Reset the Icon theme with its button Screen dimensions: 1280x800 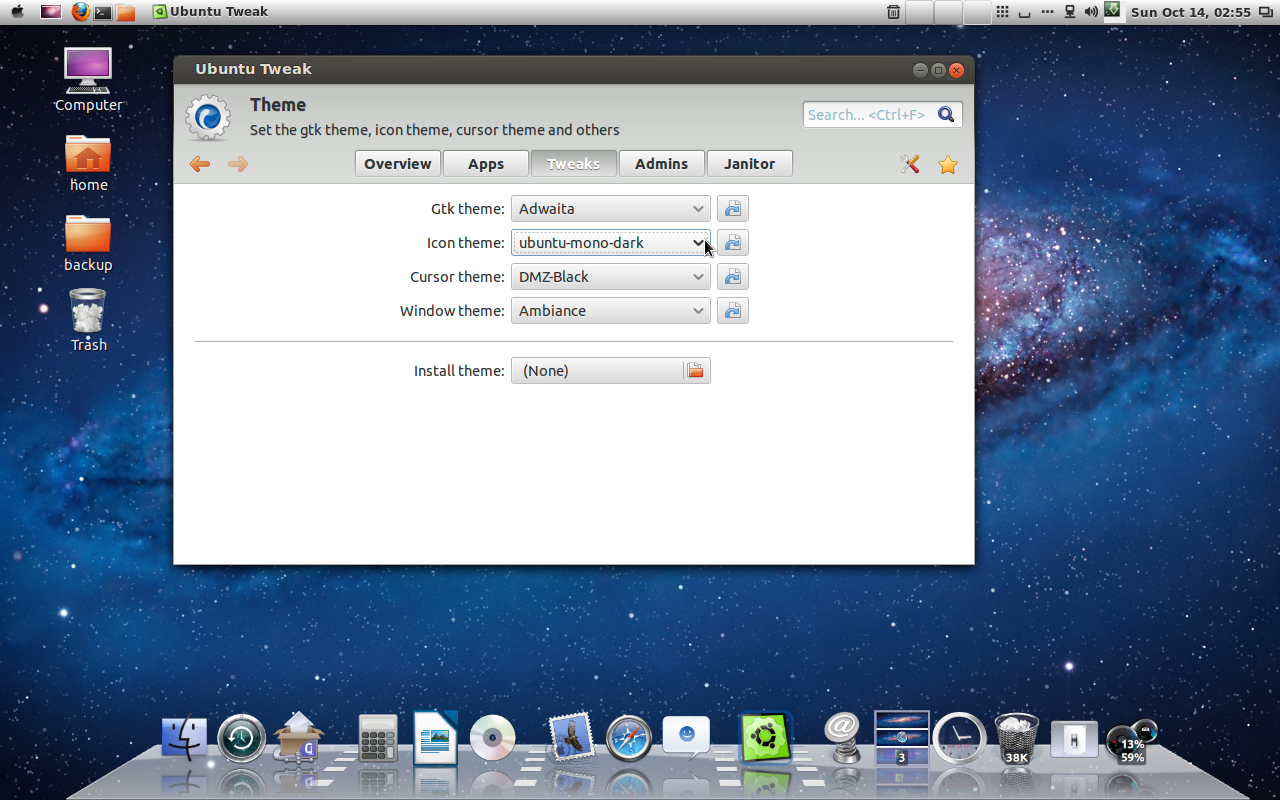tap(733, 243)
